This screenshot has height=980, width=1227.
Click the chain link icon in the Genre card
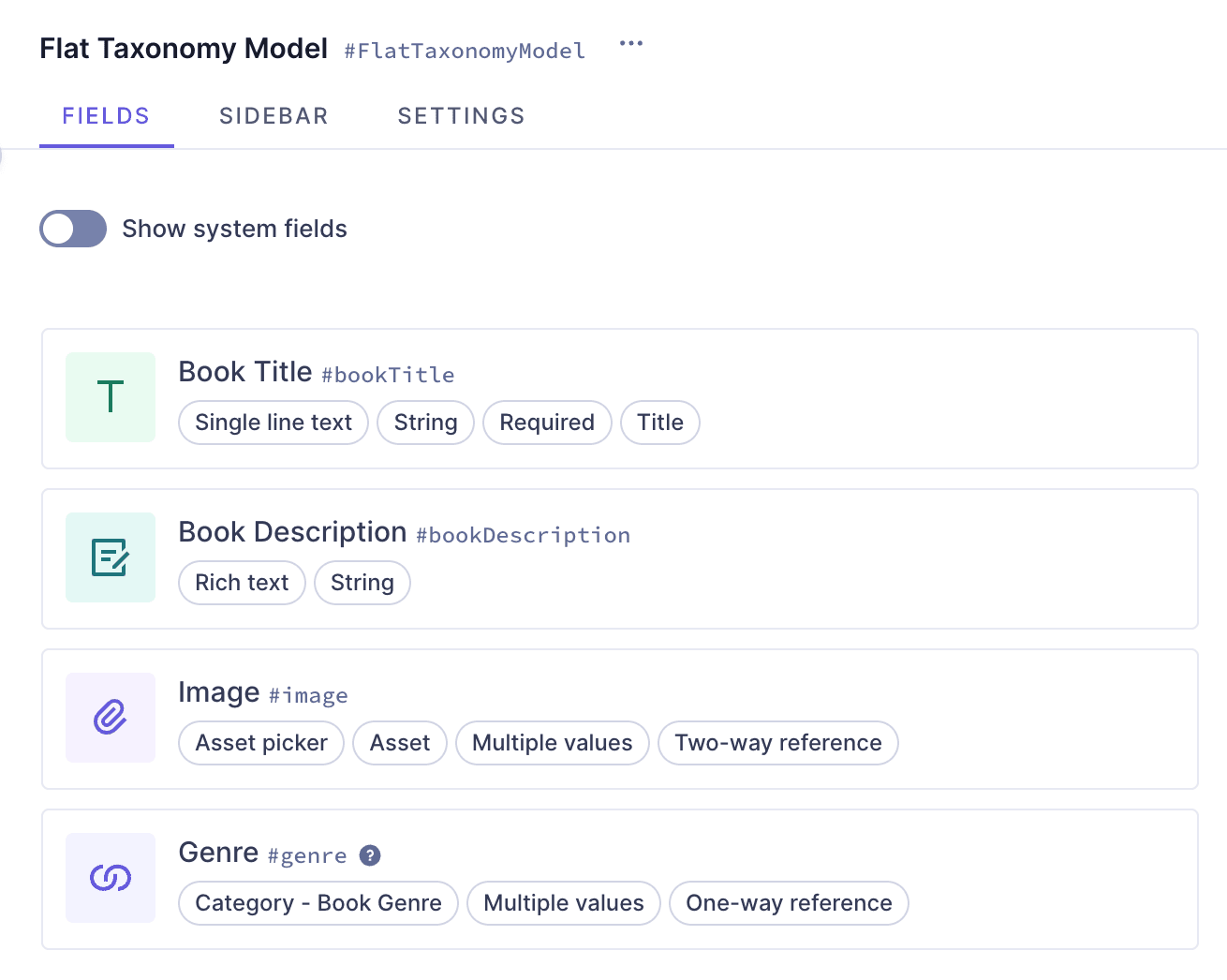pyautogui.click(x=110, y=878)
